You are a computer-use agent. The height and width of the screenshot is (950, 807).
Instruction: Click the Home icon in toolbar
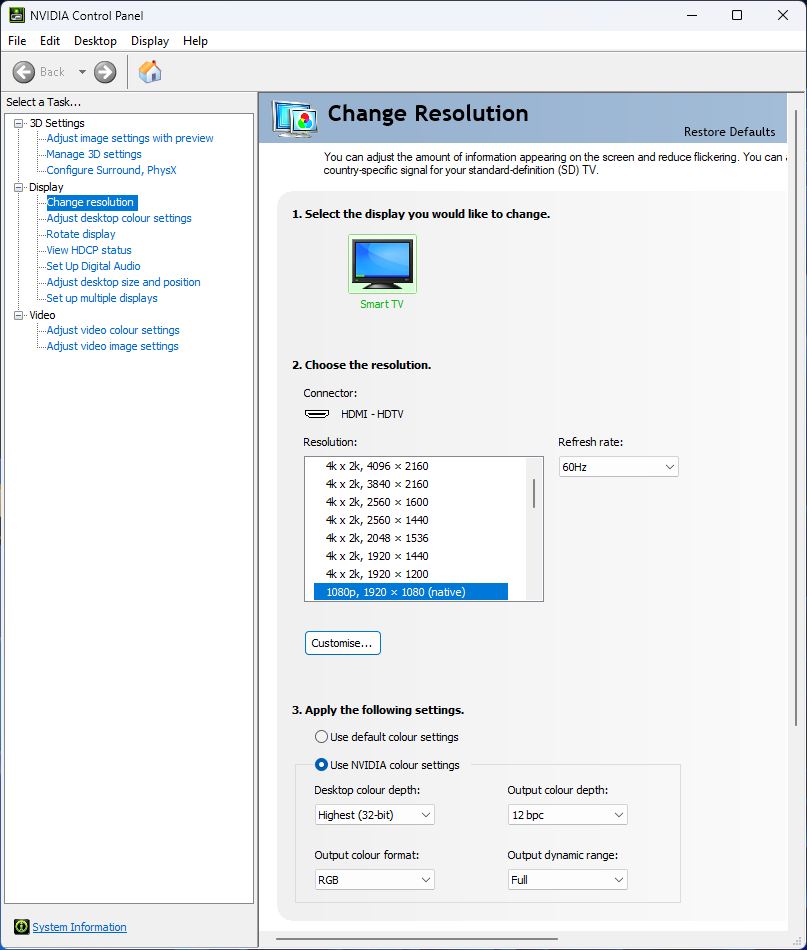[150, 71]
